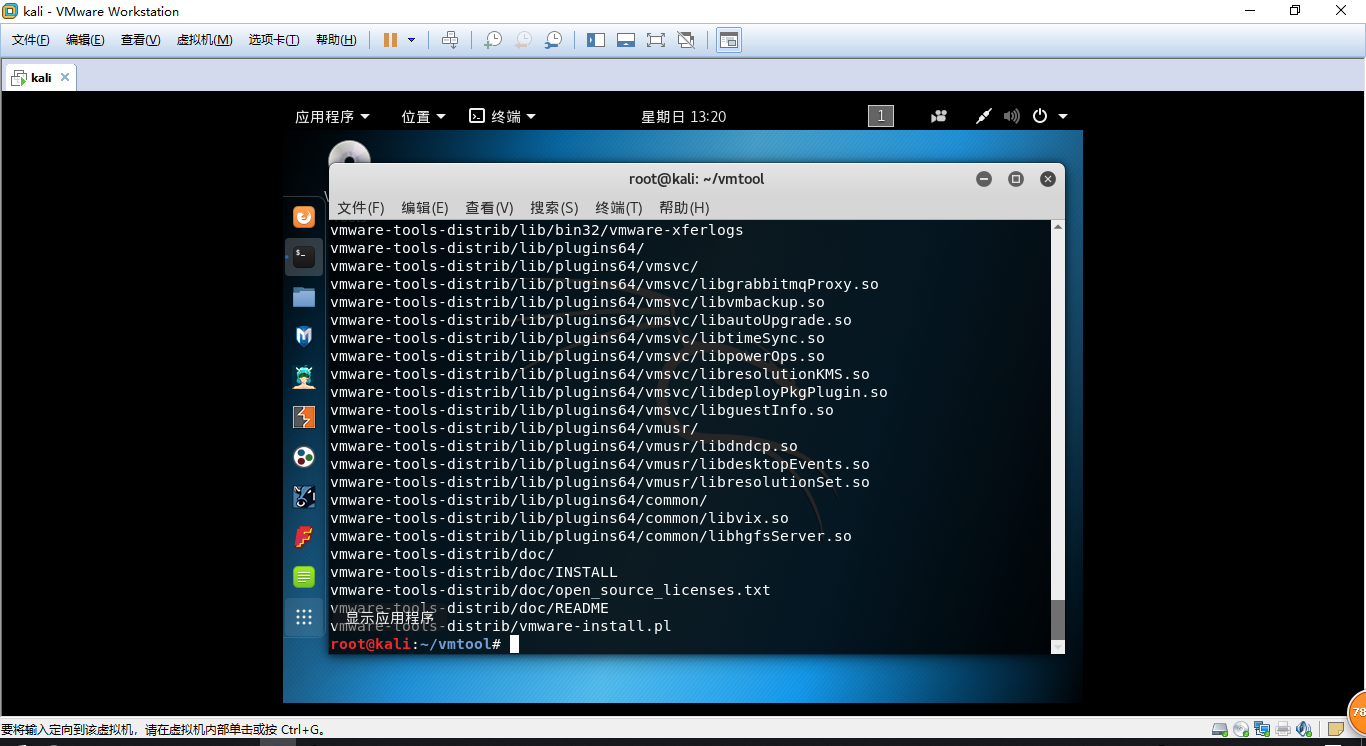The image size is (1366, 746).
Task: Click the terminal scrollbar up arrow
Action: pyautogui.click(x=1058, y=227)
